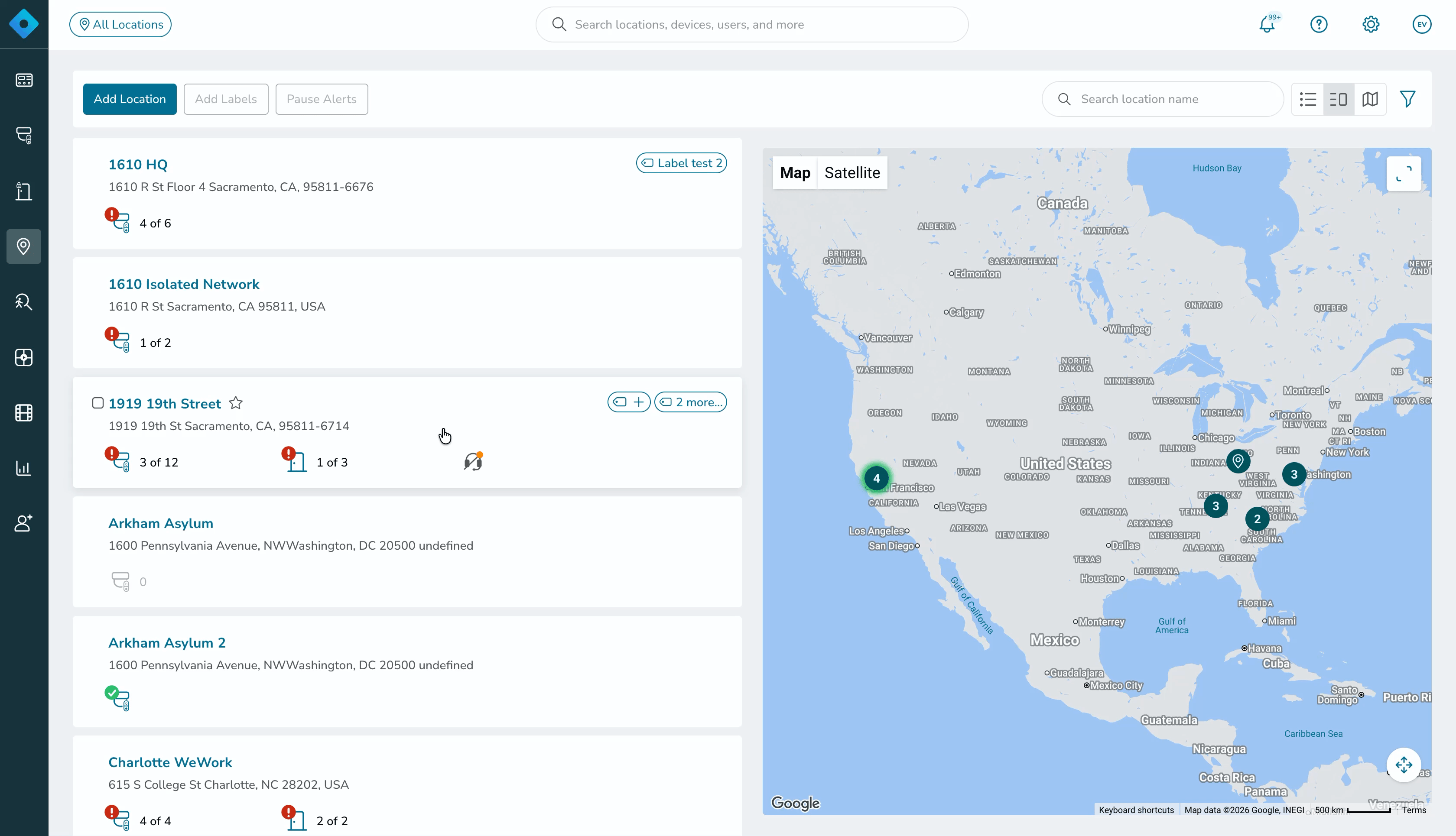Expand the 2 more labels chip

click(x=690, y=402)
